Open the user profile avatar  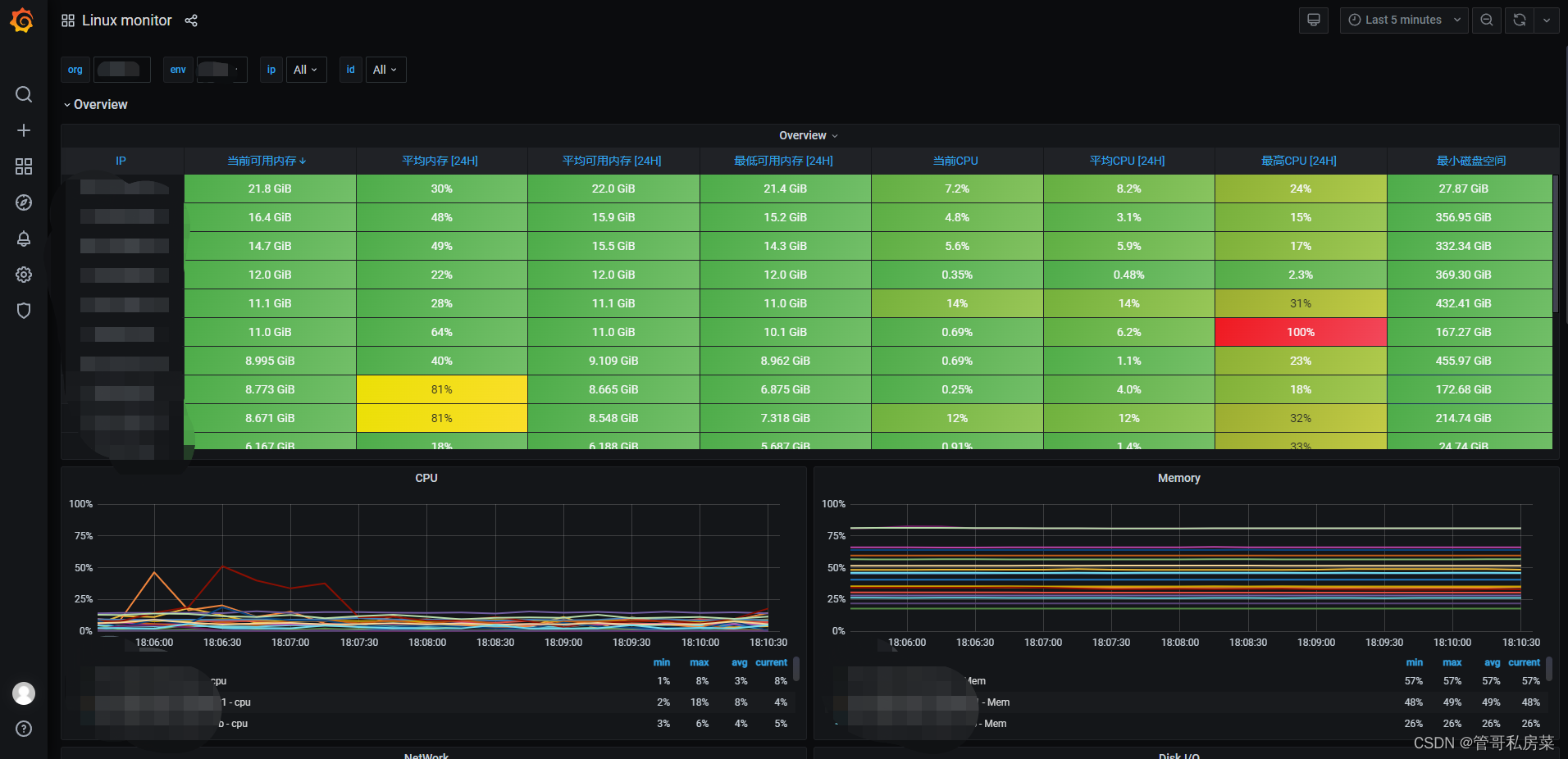pyautogui.click(x=24, y=693)
